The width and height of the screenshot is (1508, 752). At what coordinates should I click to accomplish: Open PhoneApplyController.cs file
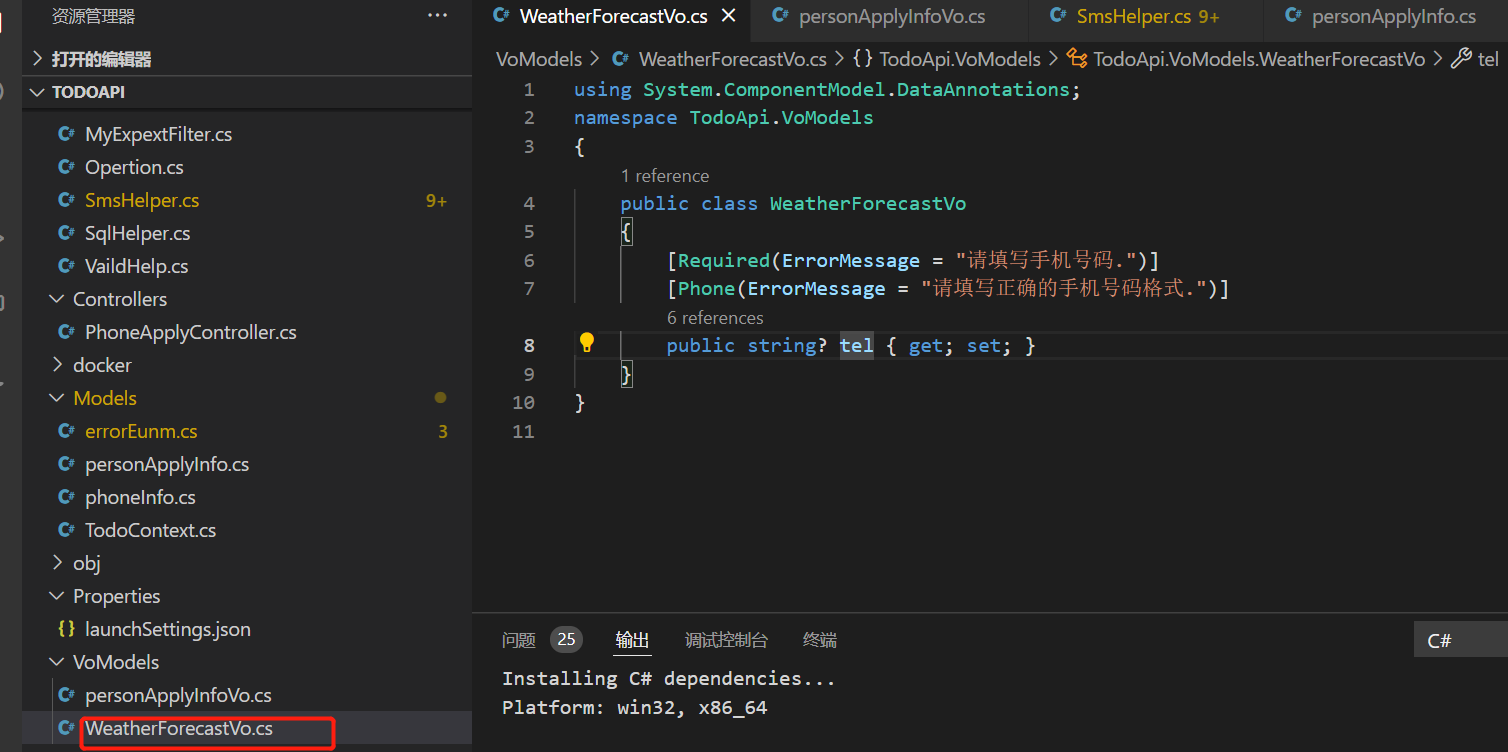[x=191, y=332]
